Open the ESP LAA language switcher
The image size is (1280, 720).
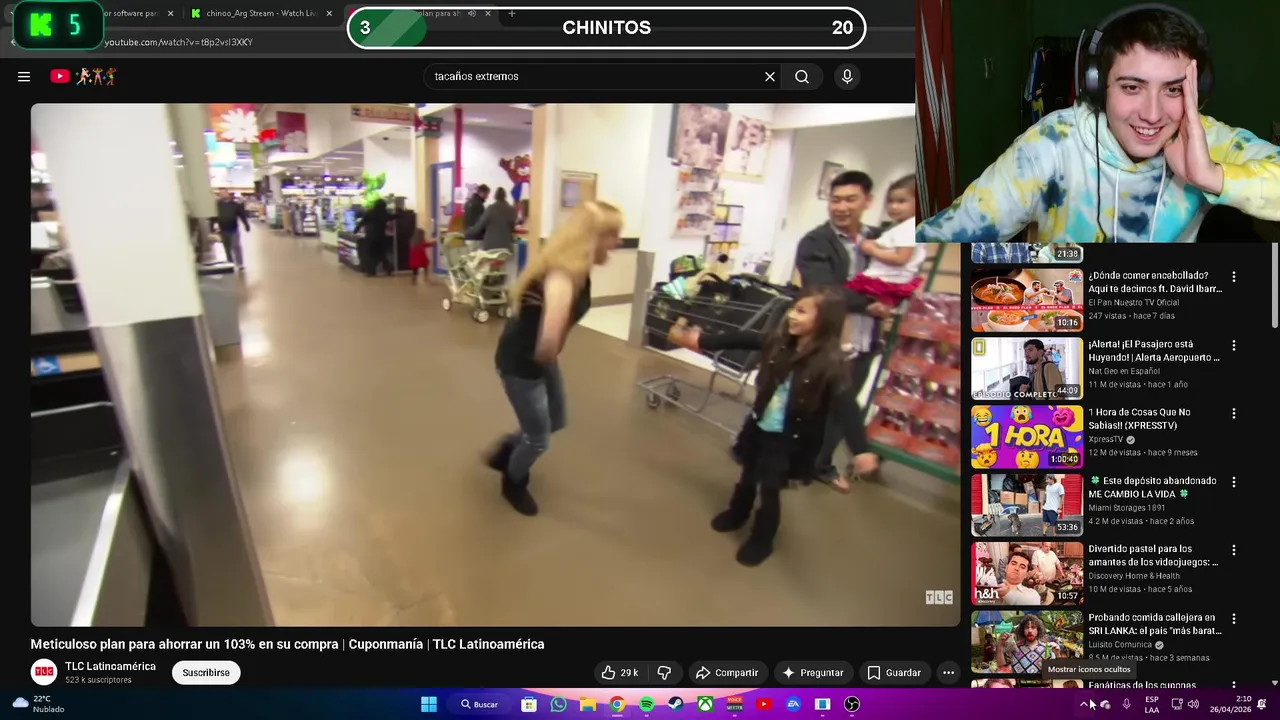(1152, 704)
